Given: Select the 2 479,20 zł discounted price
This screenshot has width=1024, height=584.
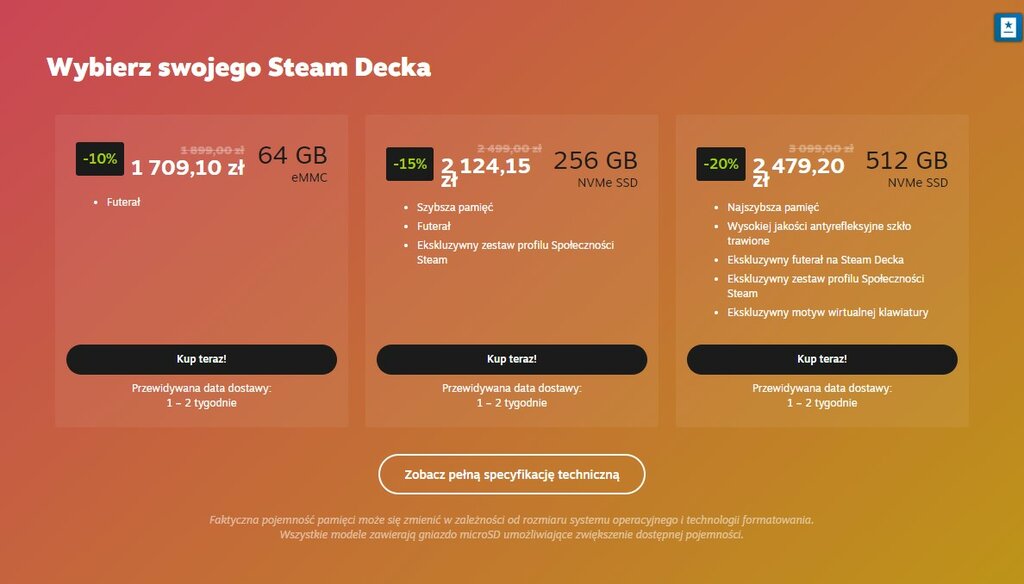Looking at the screenshot, I should (798, 170).
